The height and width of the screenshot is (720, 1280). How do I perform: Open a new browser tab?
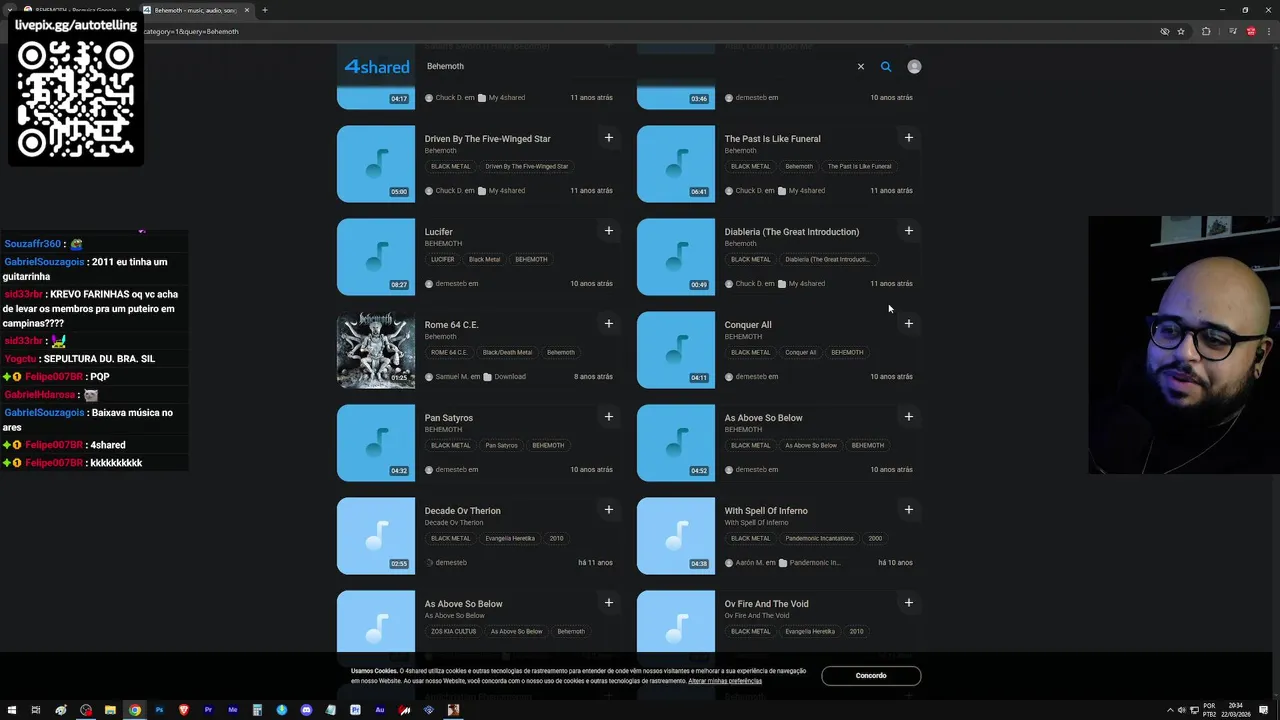pos(265,10)
